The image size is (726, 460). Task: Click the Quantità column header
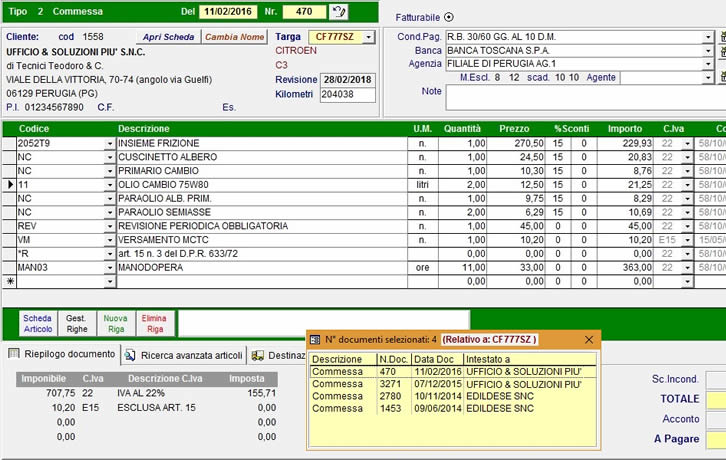pos(462,129)
